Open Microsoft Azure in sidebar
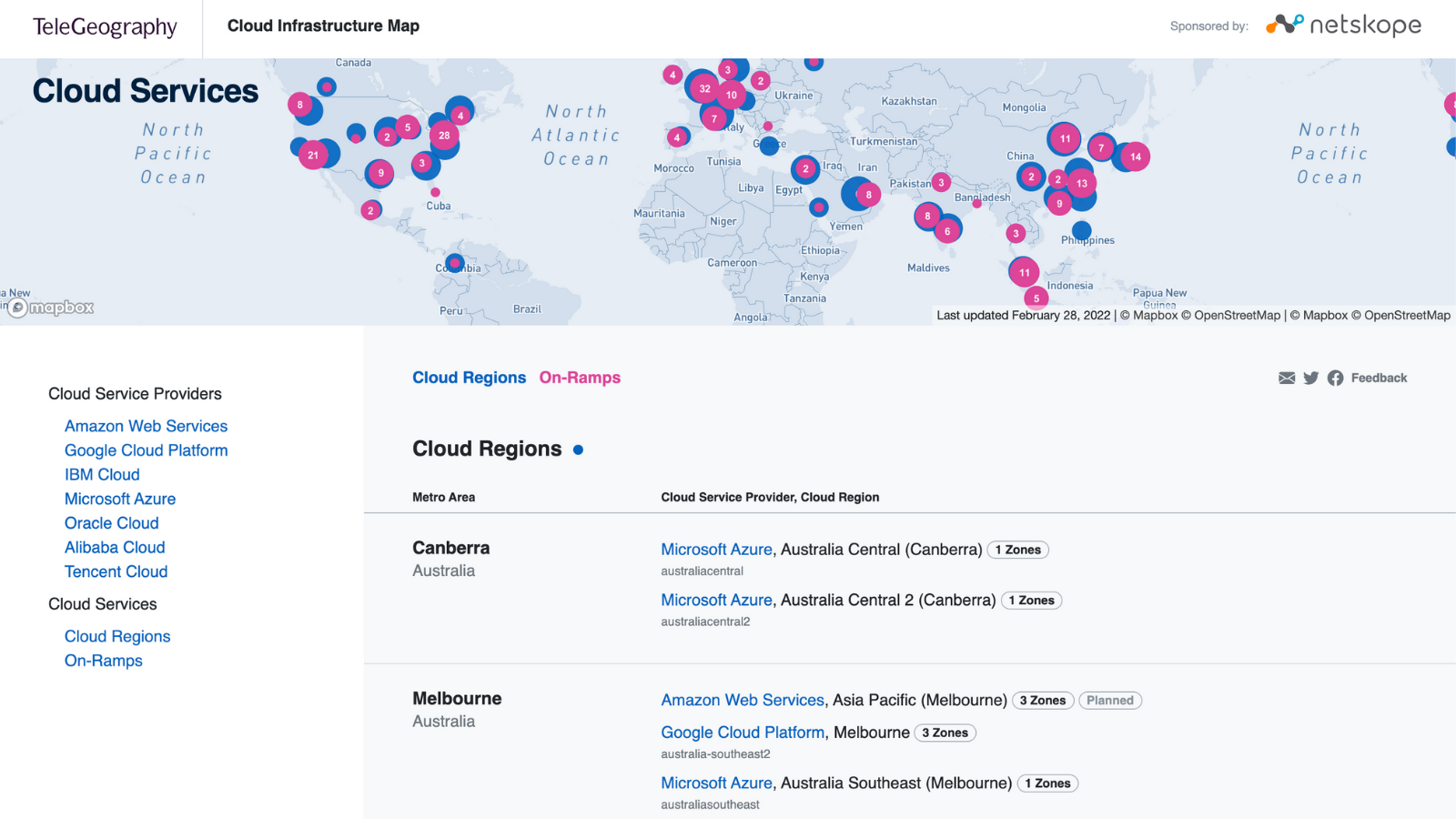 (120, 499)
